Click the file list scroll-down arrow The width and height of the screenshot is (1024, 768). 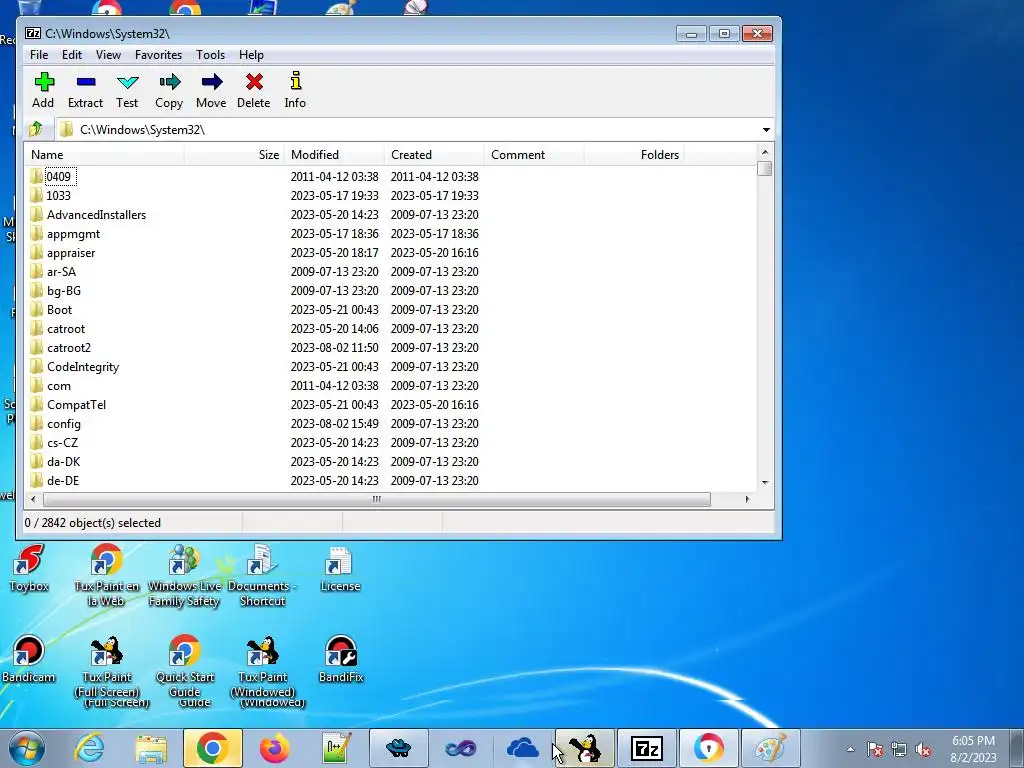tap(765, 483)
